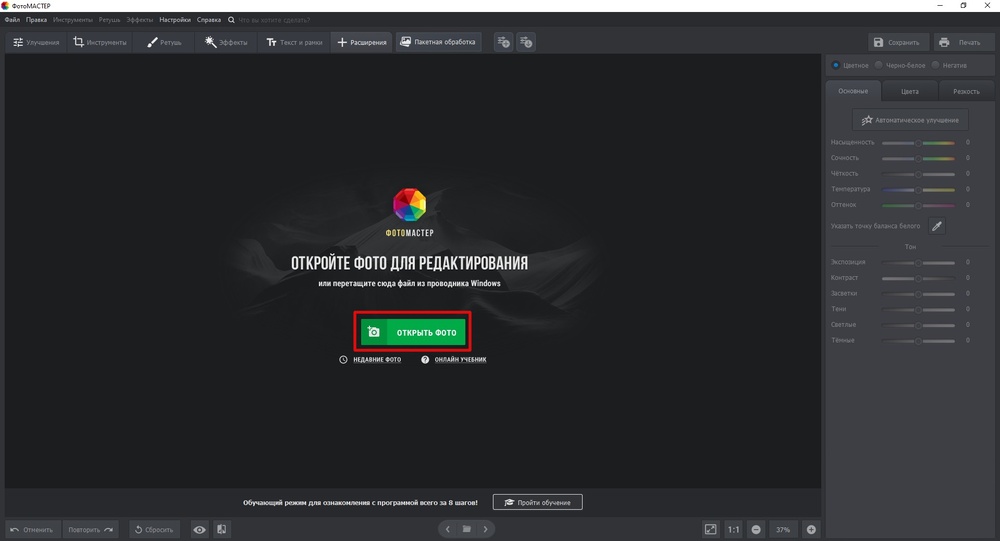Click the before/after compare icon
Screen dimensions: 1000x541
click(x=222, y=529)
